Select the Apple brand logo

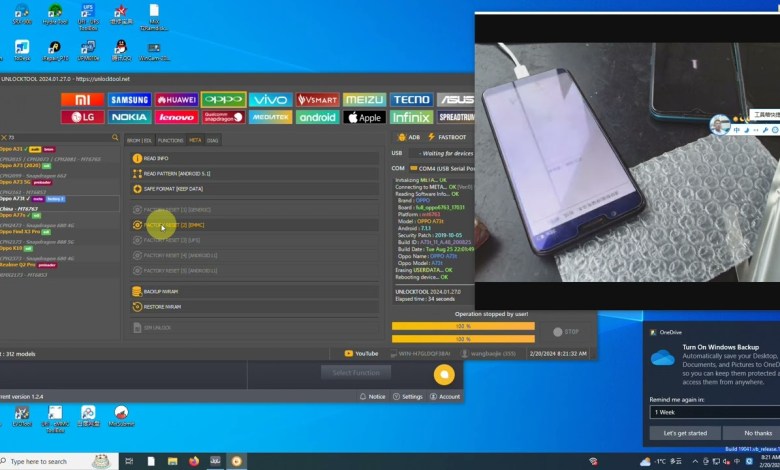click(x=364, y=117)
